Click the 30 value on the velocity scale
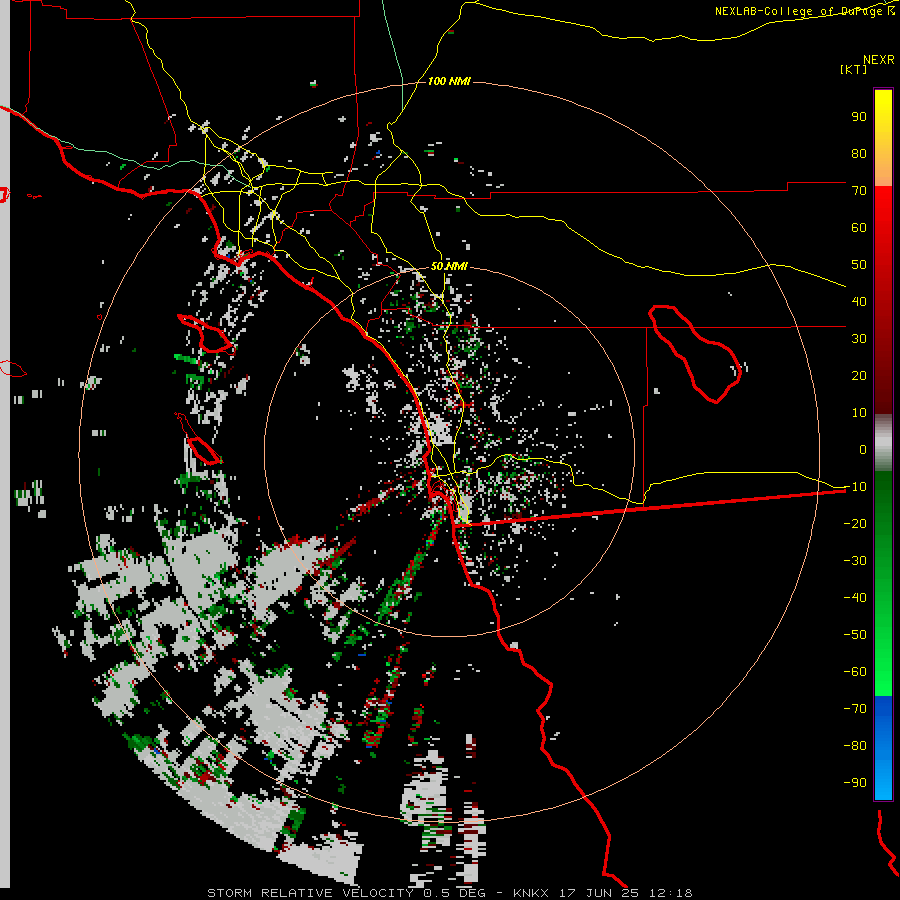Viewport: 900px width, 900px height. (859, 339)
